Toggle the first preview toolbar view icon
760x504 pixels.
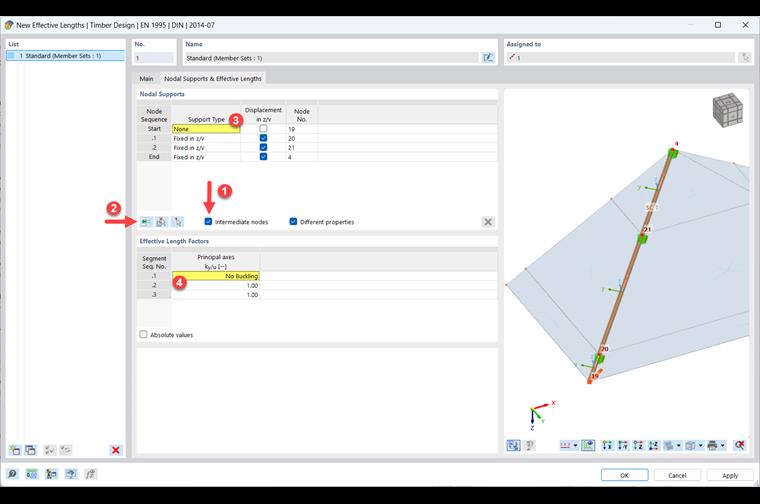[x=513, y=445]
